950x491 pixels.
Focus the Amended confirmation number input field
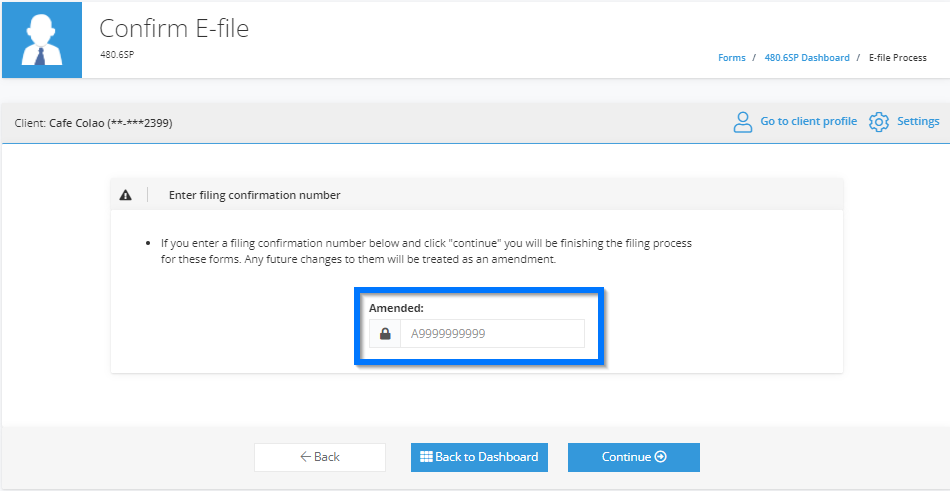(x=492, y=333)
